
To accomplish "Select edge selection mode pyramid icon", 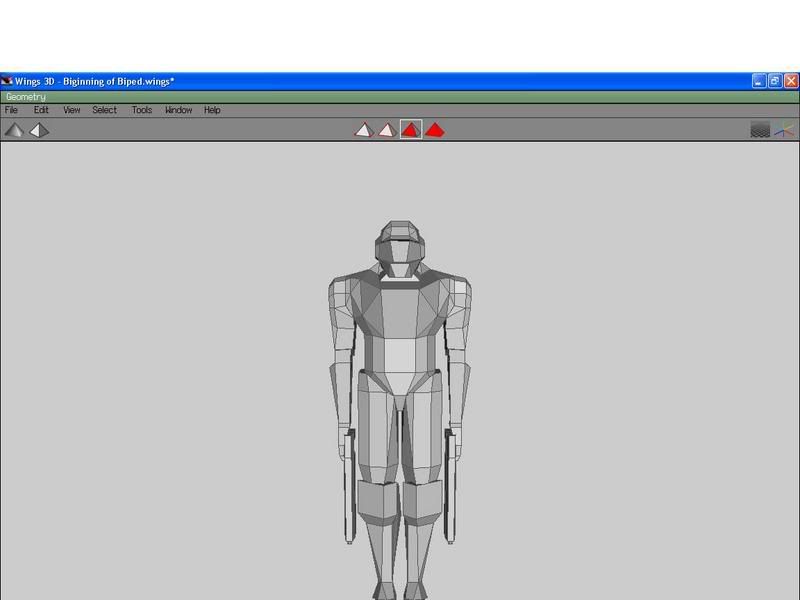I will (387, 130).
